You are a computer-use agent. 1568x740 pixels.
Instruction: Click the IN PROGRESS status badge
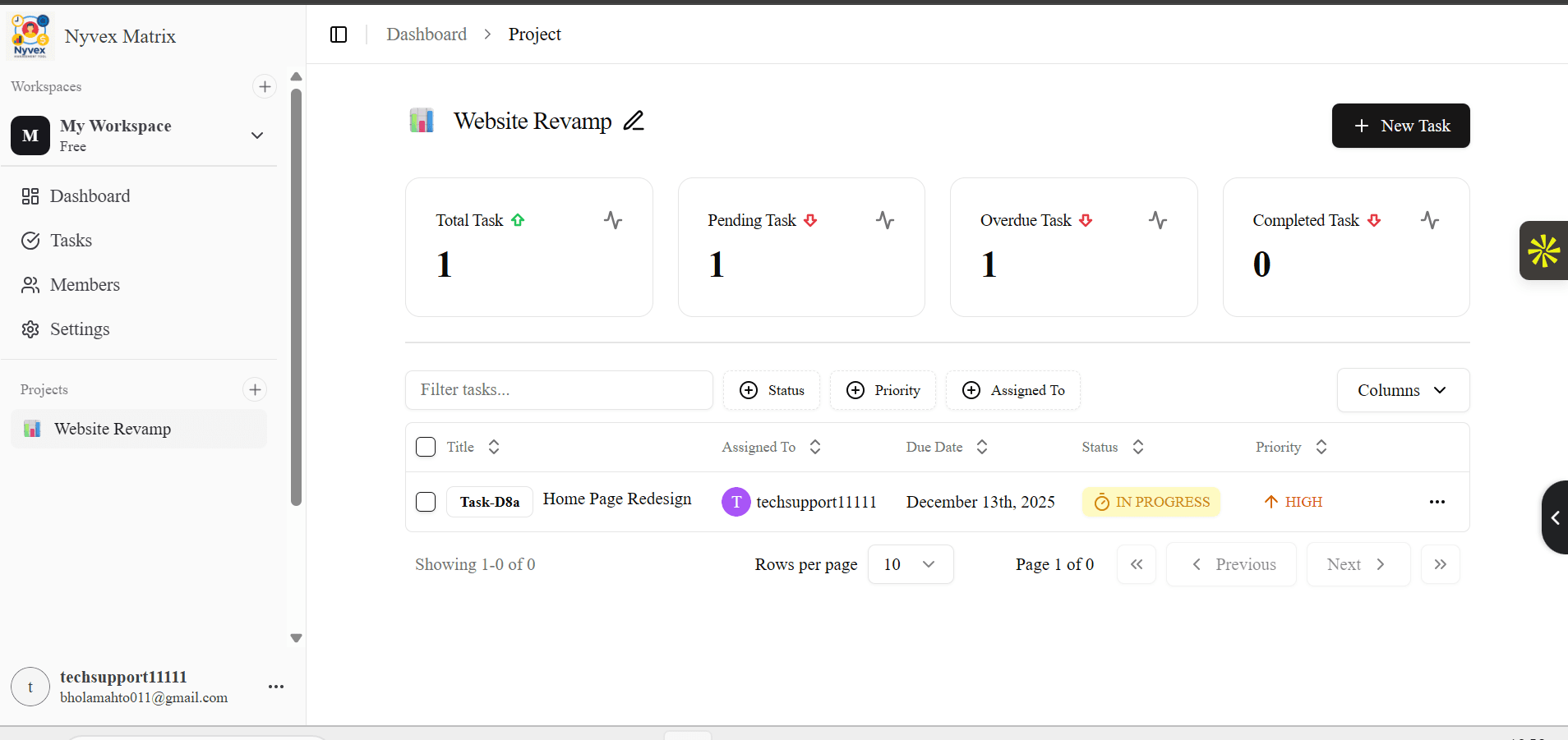click(1151, 502)
